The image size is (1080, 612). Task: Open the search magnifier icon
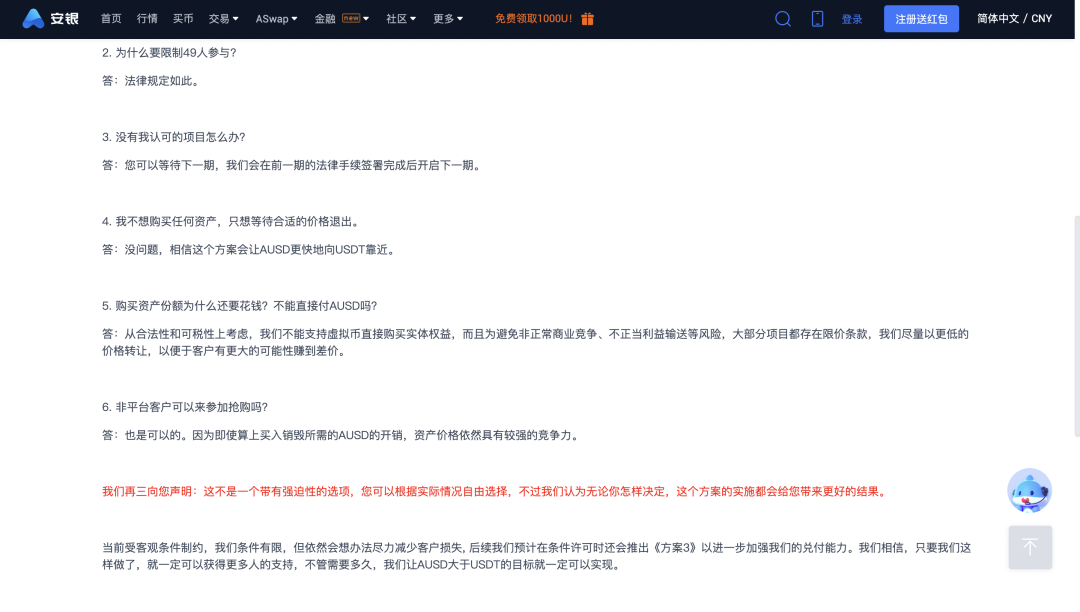pos(783,19)
